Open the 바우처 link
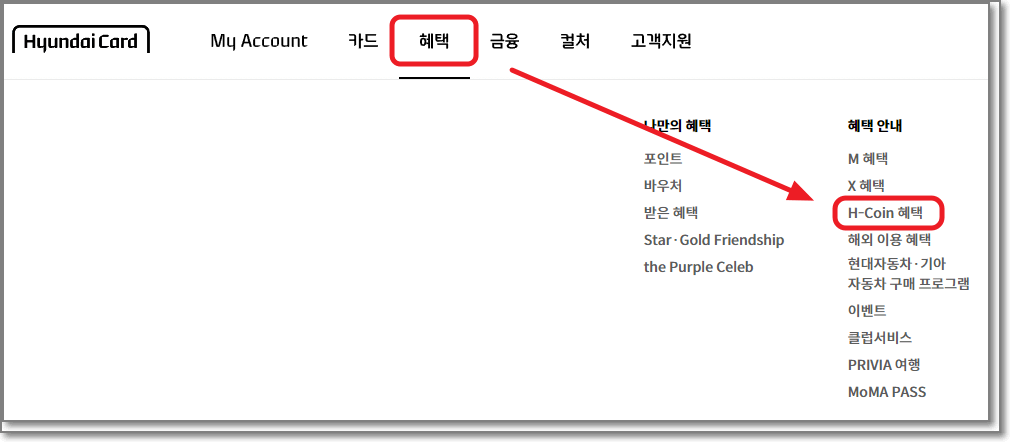 (663, 186)
